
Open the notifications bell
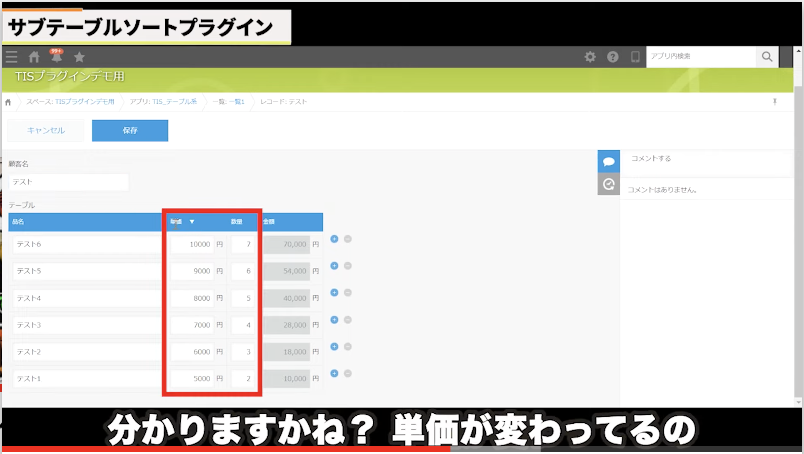57,57
